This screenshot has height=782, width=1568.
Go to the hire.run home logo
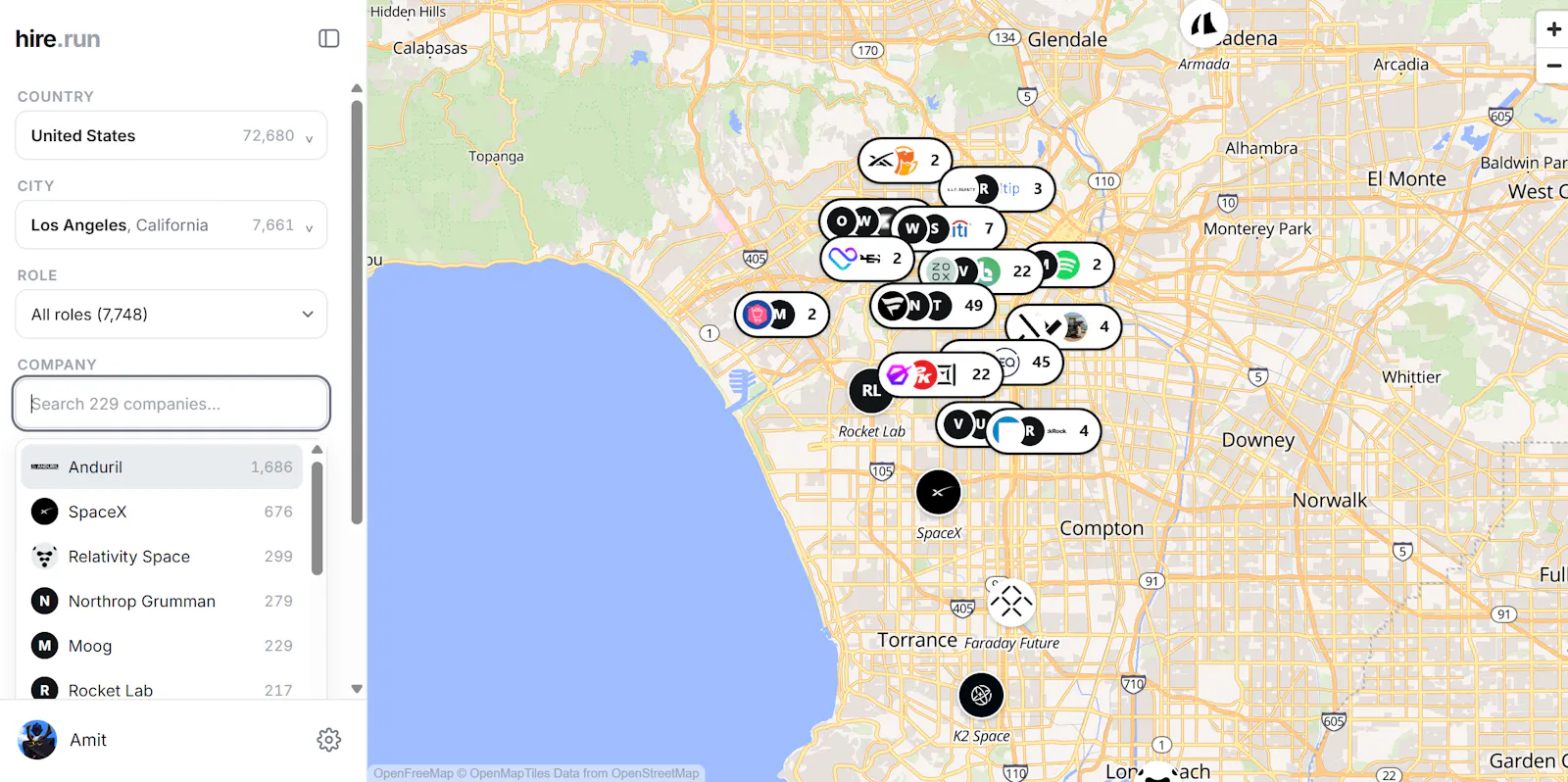(x=58, y=39)
